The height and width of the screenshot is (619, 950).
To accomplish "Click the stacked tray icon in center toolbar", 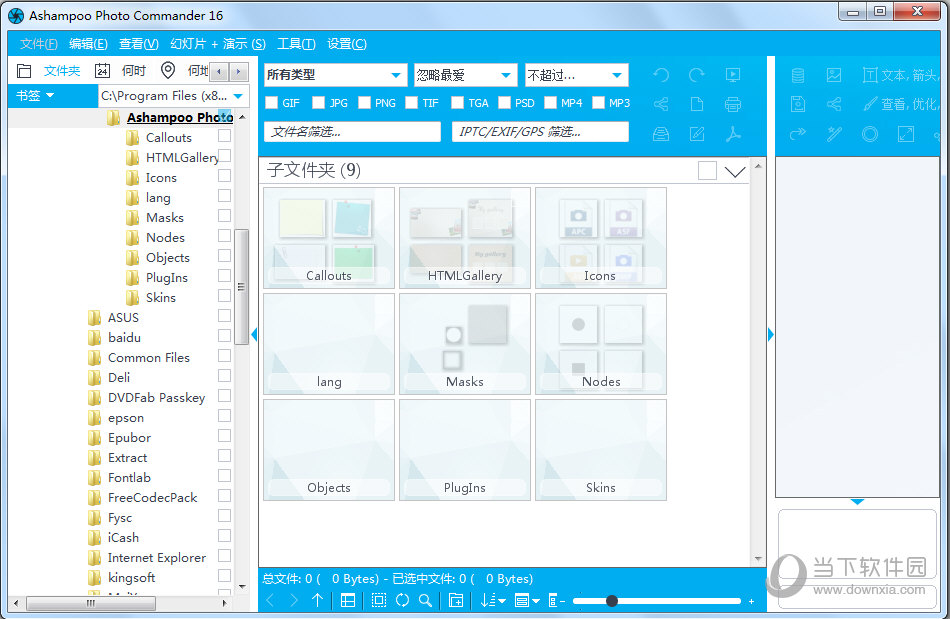I will click(x=661, y=134).
